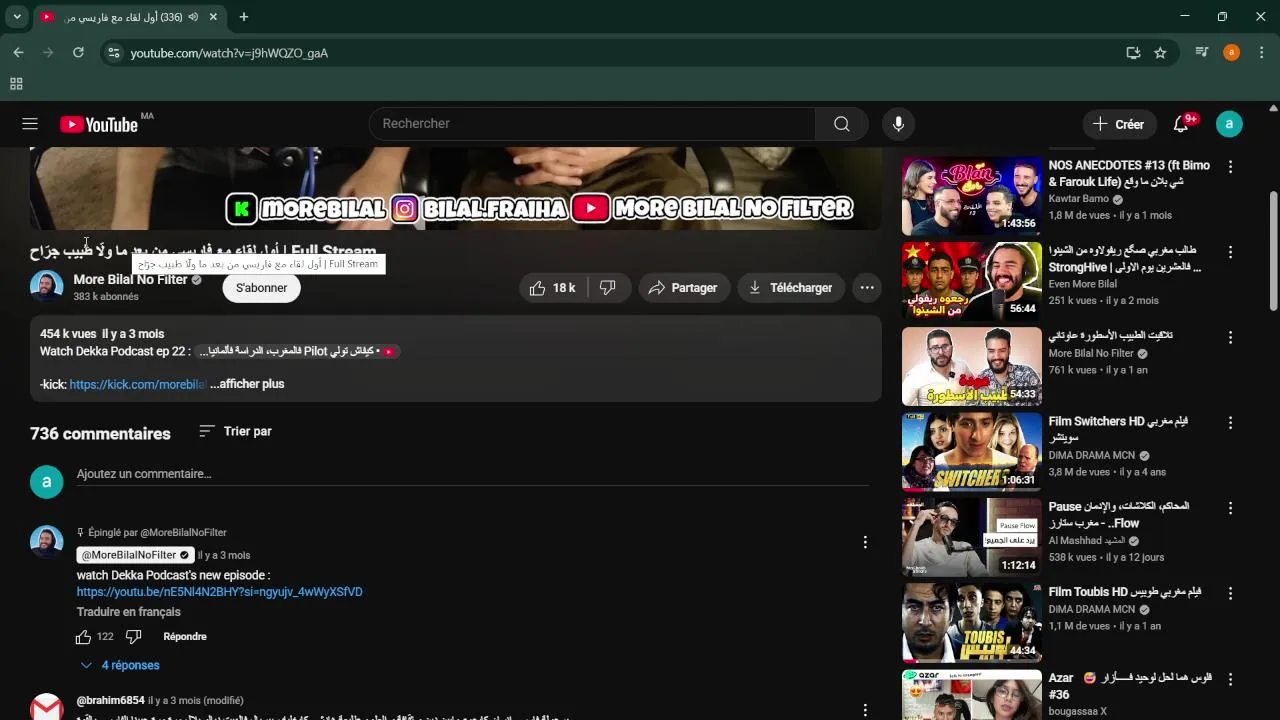Viewport: 1280px width, 720px height.
Task: Open the account avatar menu in YouTube header
Action: tap(1229, 124)
